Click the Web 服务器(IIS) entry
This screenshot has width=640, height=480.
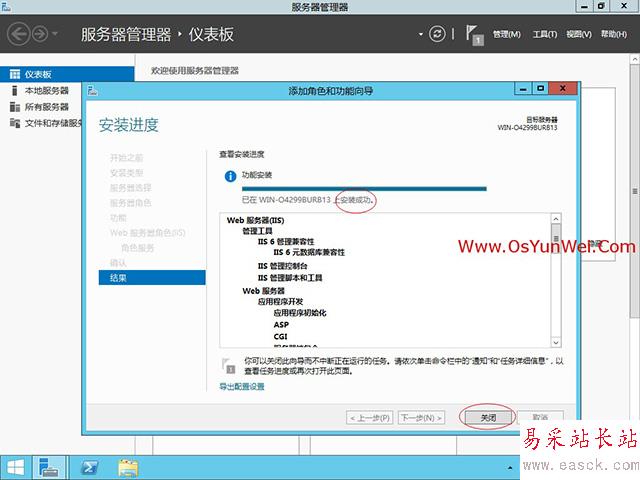tap(256, 220)
